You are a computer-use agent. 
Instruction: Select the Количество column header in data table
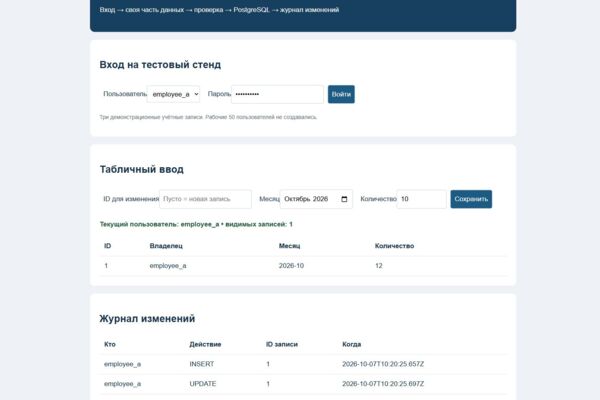[394, 246]
